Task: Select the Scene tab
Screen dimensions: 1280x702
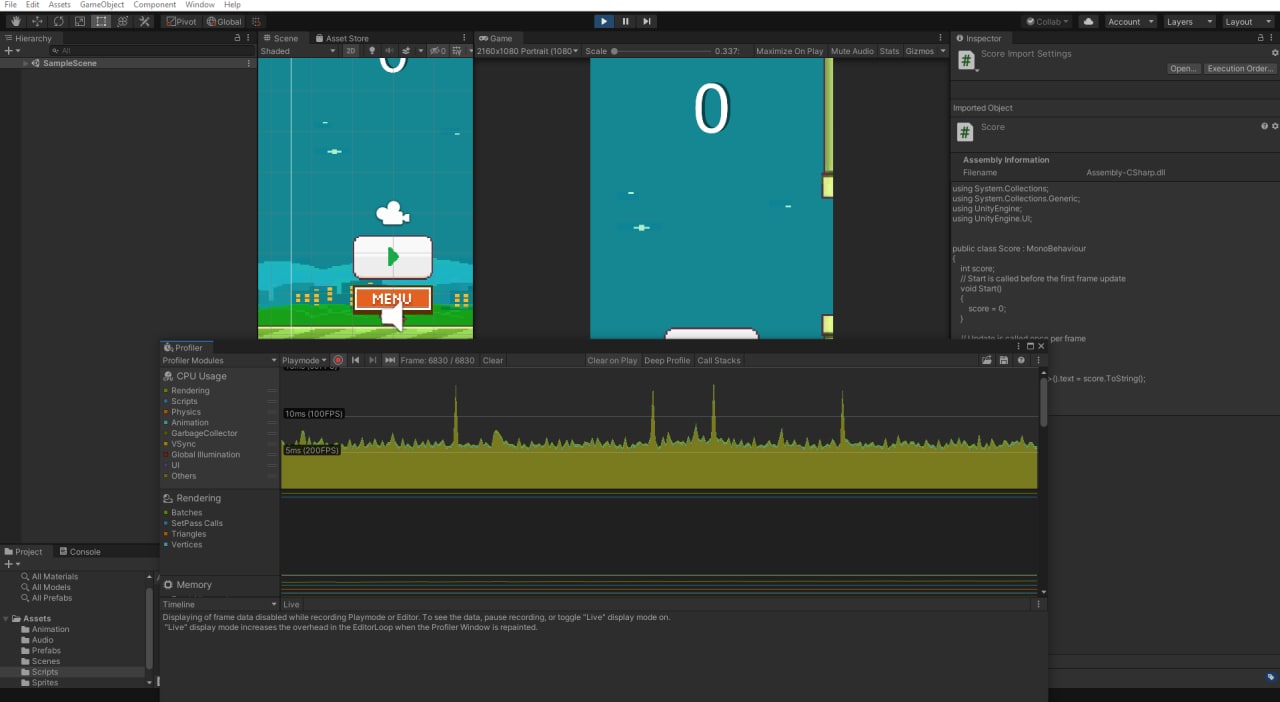Action: (281, 38)
